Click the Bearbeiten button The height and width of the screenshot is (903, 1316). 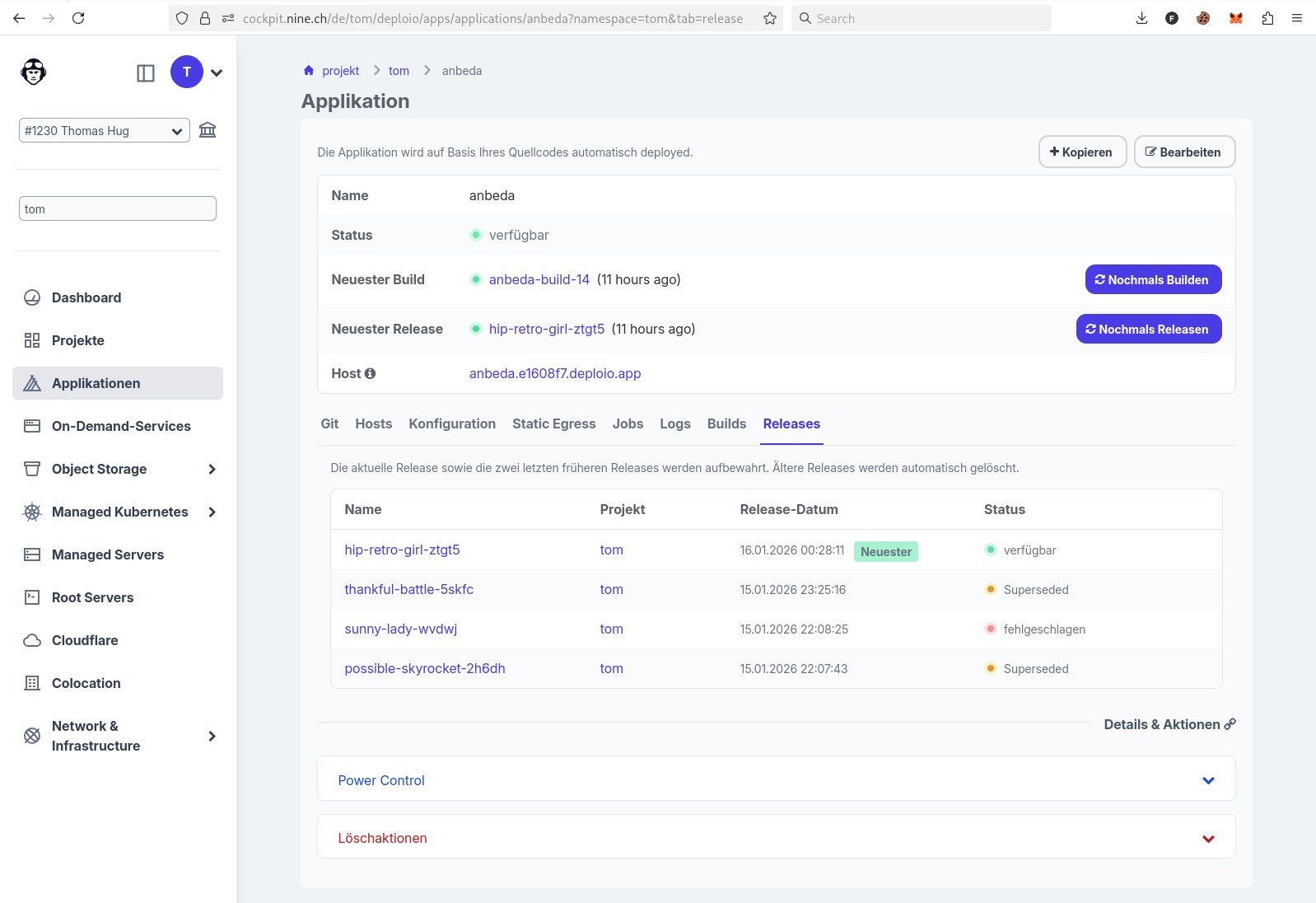click(x=1183, y=152)
